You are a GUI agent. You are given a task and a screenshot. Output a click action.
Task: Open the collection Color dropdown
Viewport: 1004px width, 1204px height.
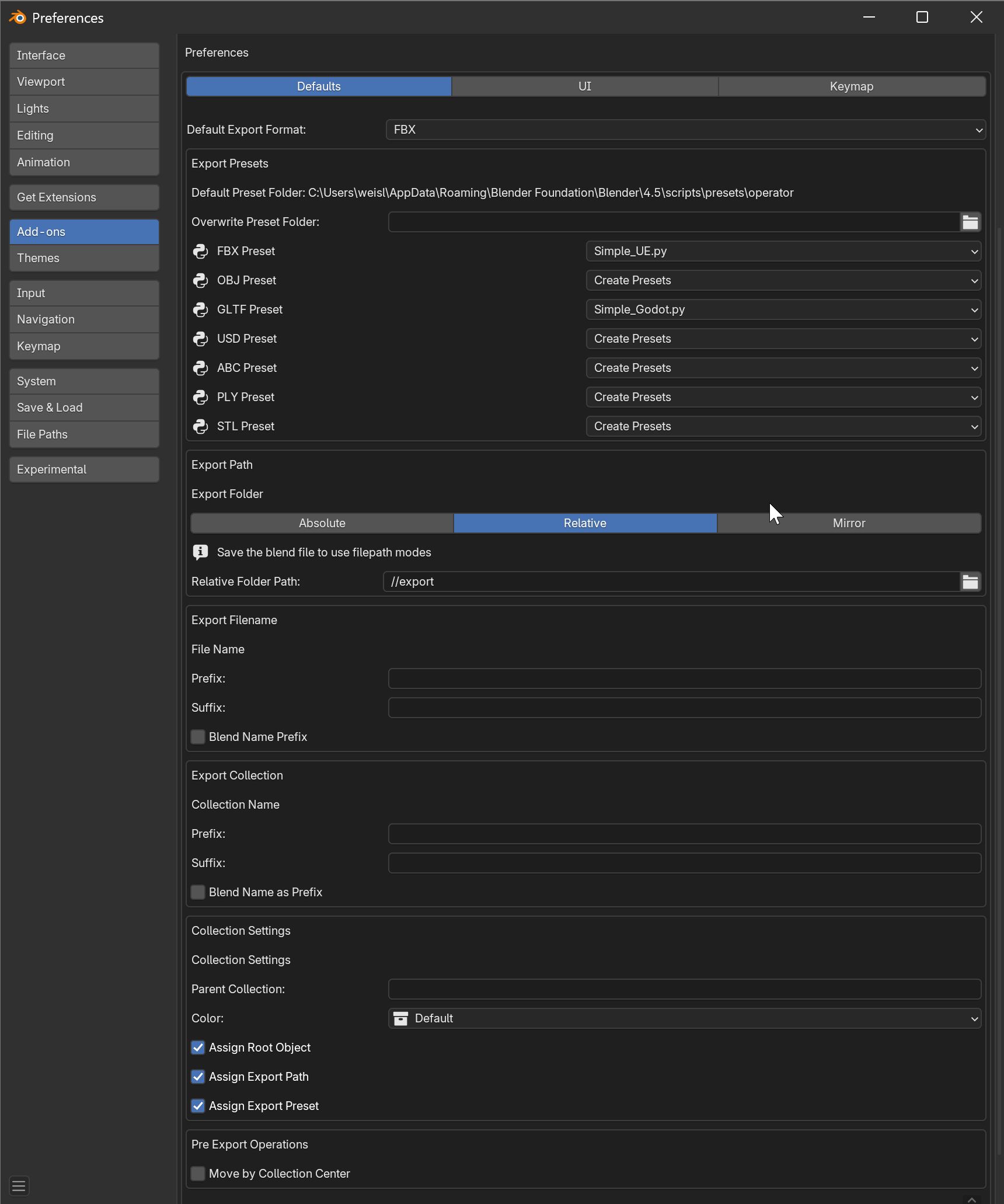(x=685, y=1018)
